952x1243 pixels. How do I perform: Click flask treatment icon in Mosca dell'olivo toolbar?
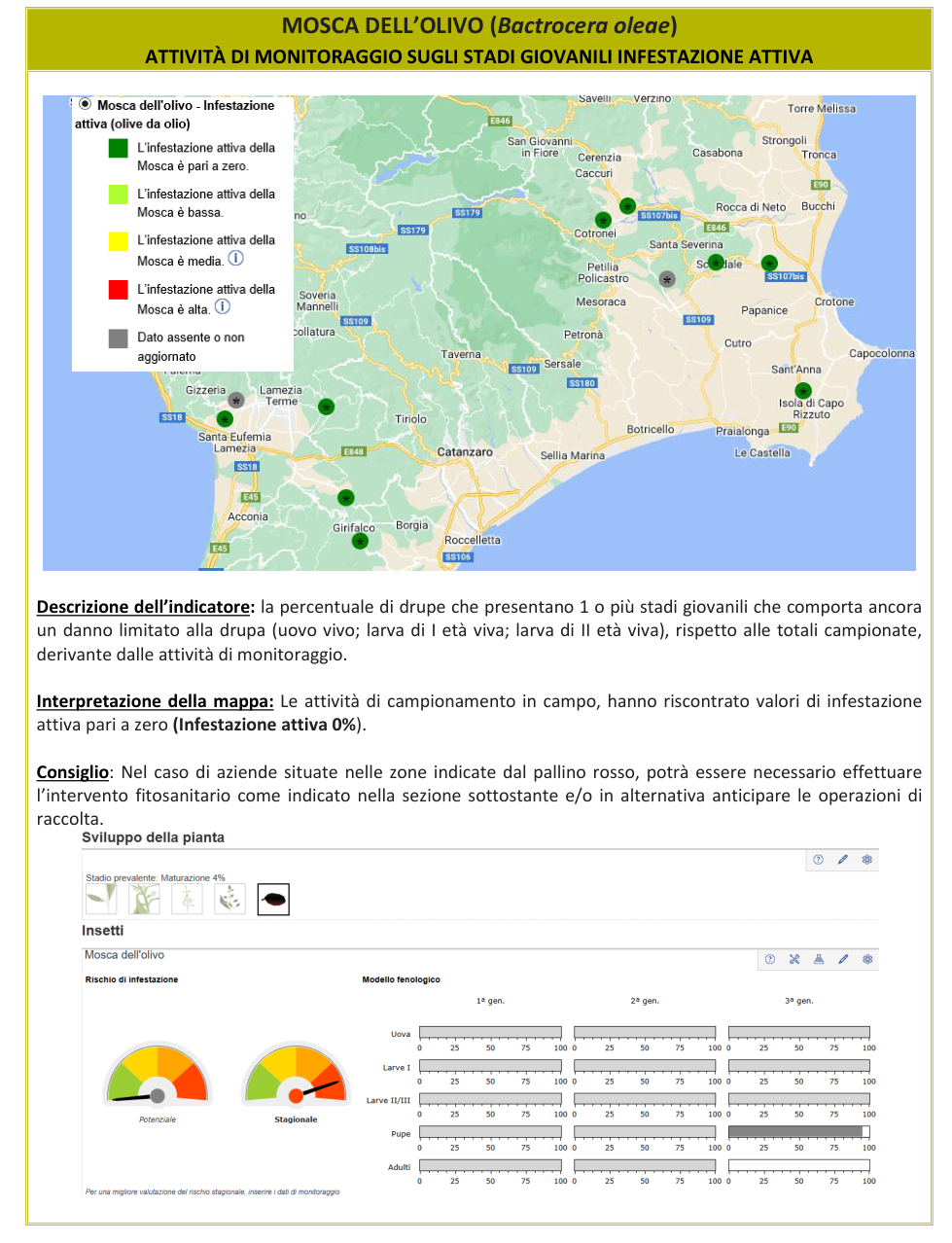[819, 959]
